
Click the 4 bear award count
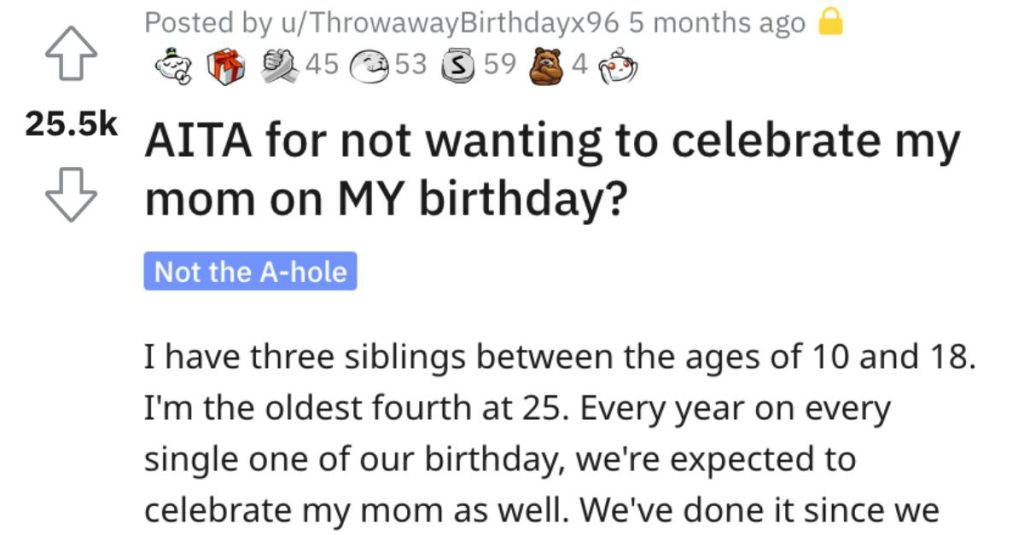579,64
